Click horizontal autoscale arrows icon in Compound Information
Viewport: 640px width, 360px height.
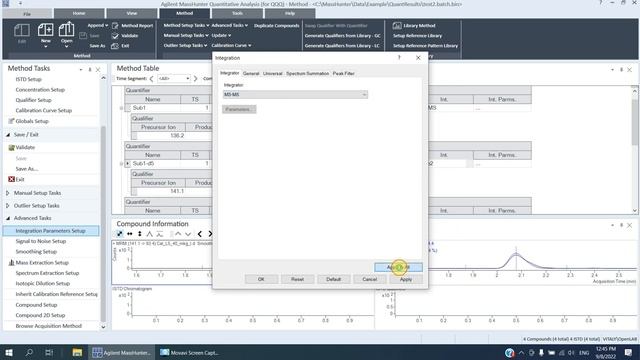tap(130, 234)
